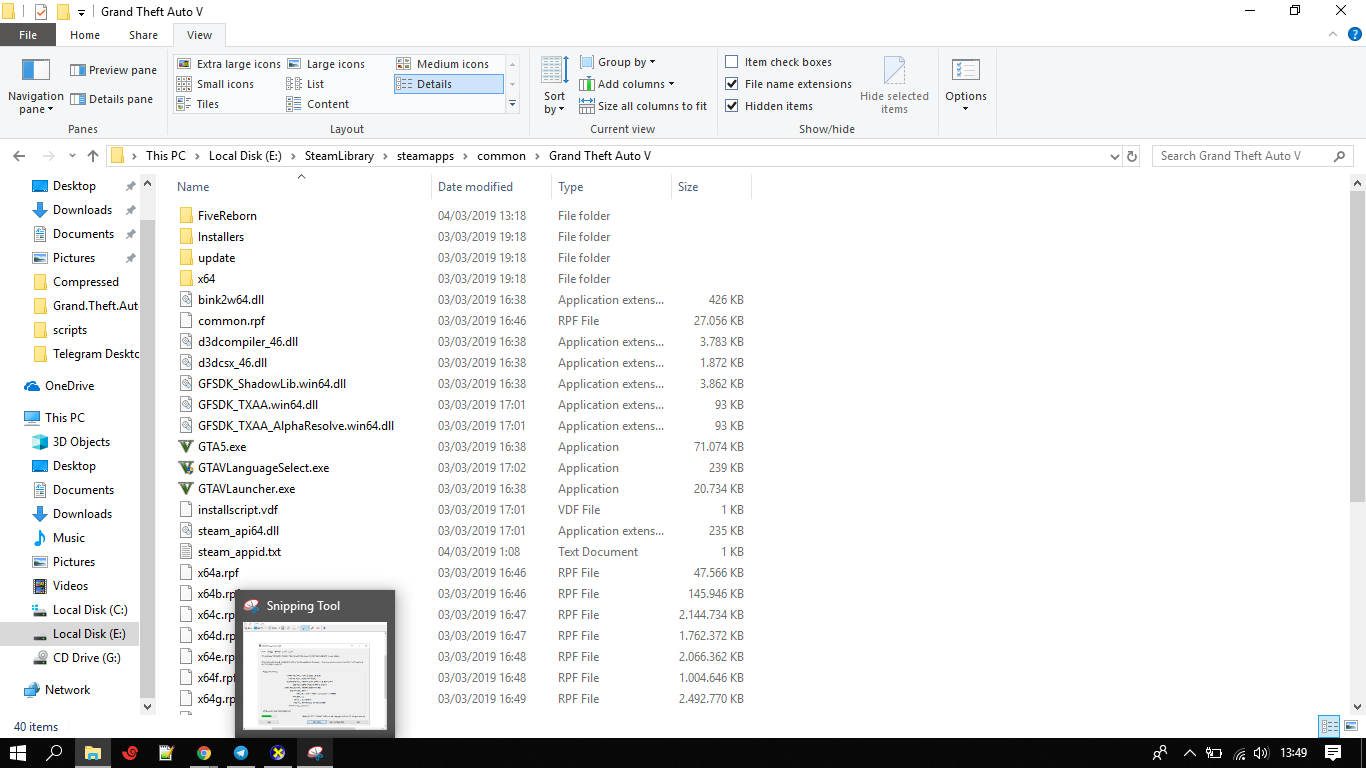Go up one folder level arrow
The height and width of the screenshot is (768, 1366).
tap(93, 156)
